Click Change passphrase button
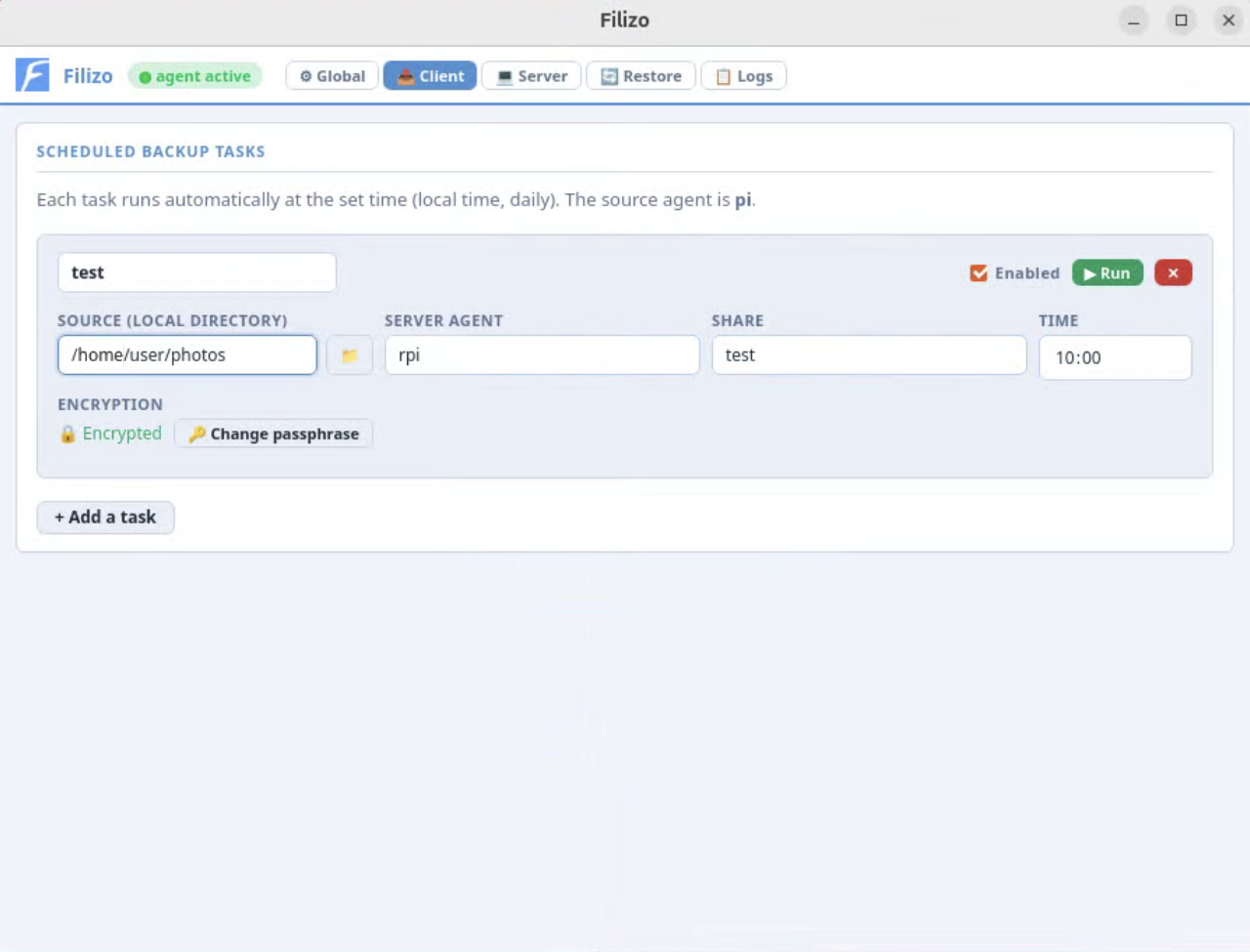Screen dimensions: 1250x952 click(x=273, y=434)
